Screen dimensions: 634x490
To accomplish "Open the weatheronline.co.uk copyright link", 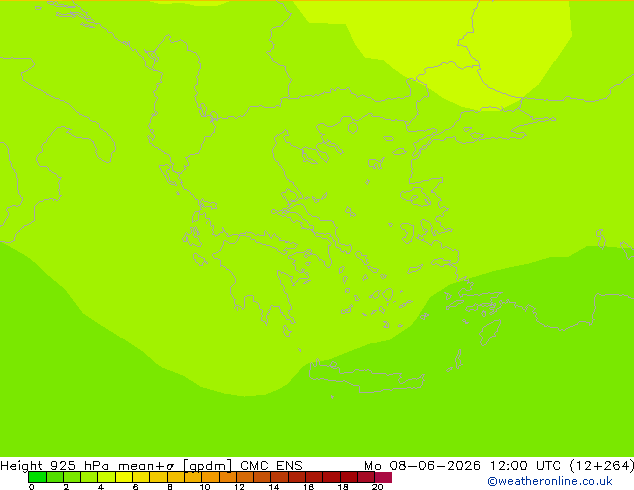I will [549, 481].
